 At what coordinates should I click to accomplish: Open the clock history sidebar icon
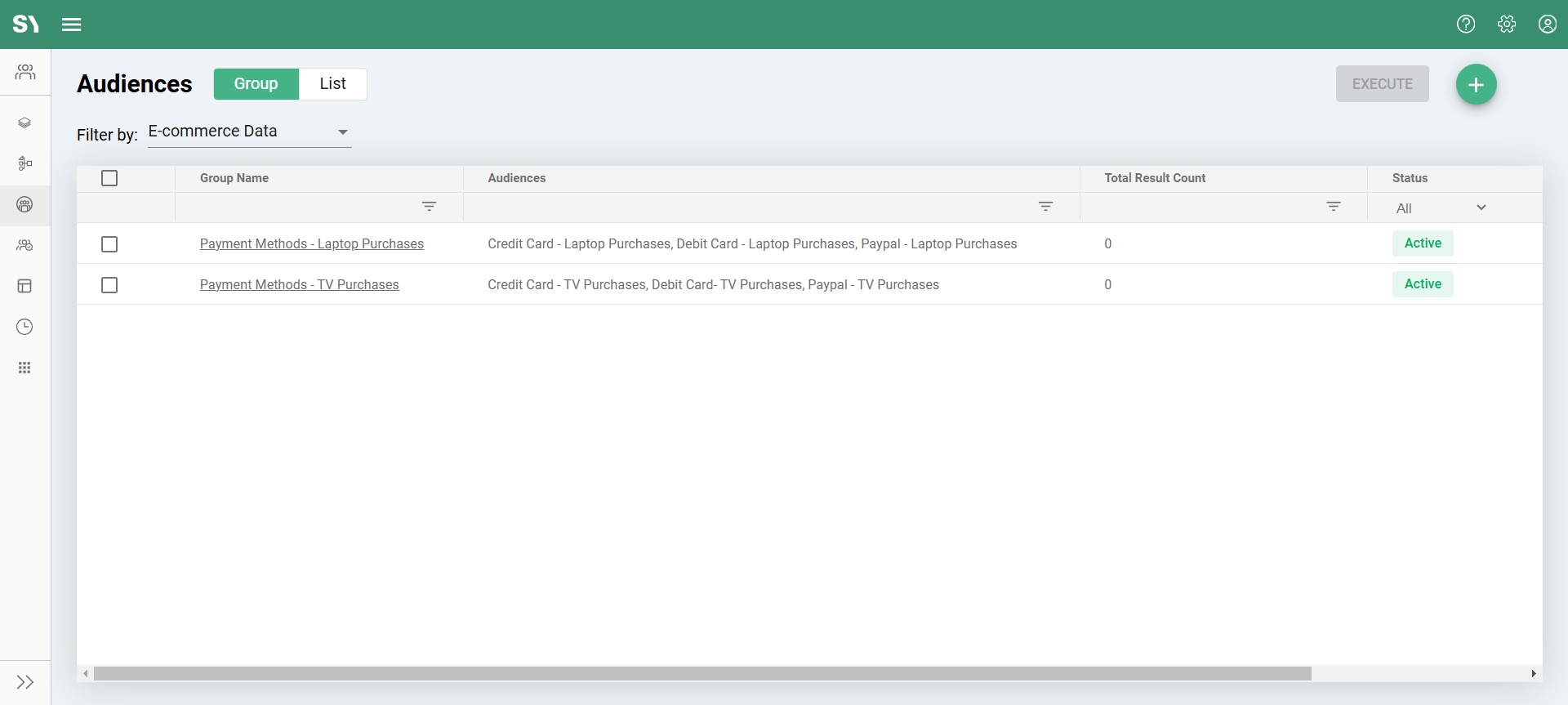pos(25,327)
